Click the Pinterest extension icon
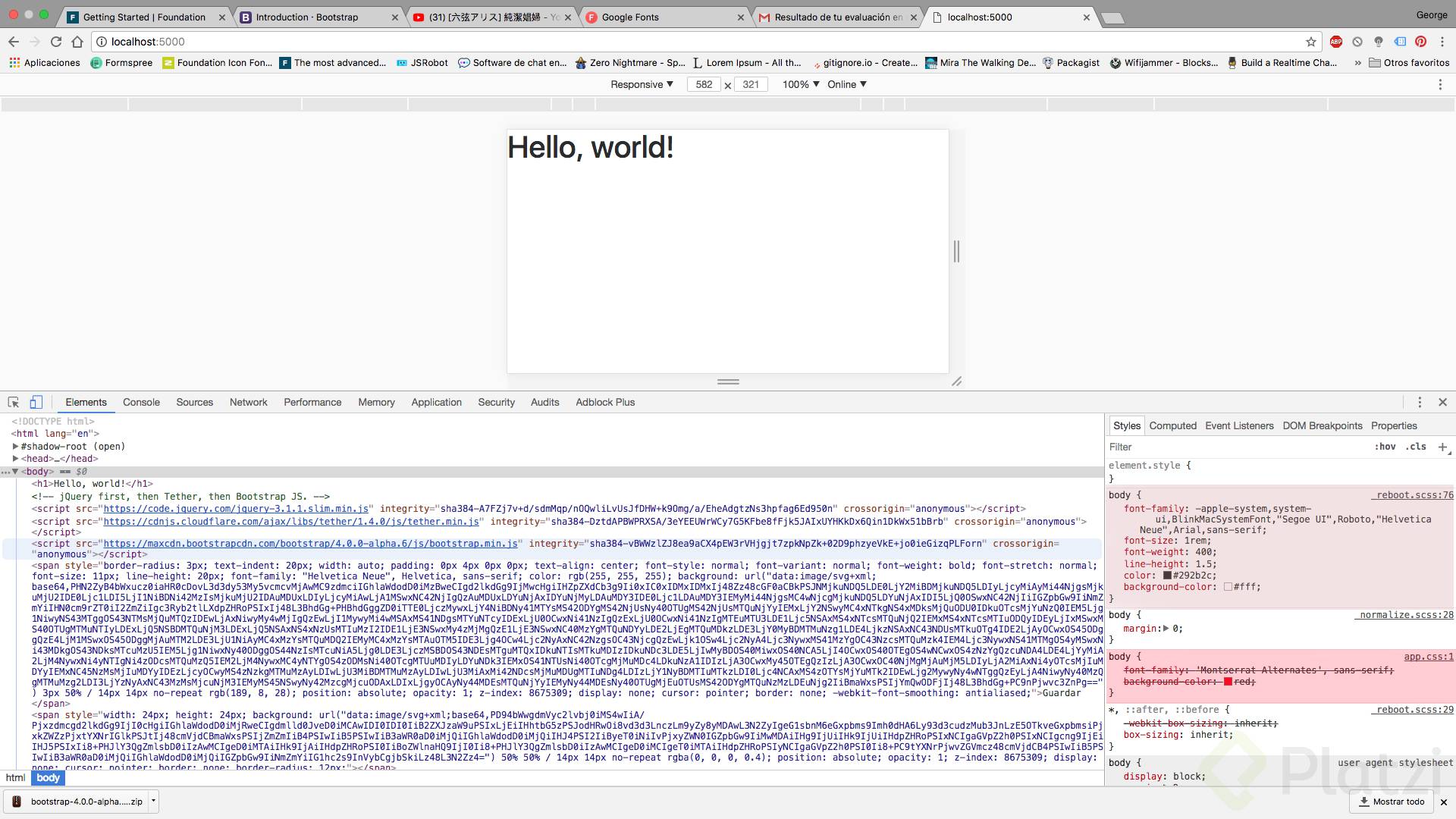The height and width of the screenshot is (819, 1456). point(1420,42)
